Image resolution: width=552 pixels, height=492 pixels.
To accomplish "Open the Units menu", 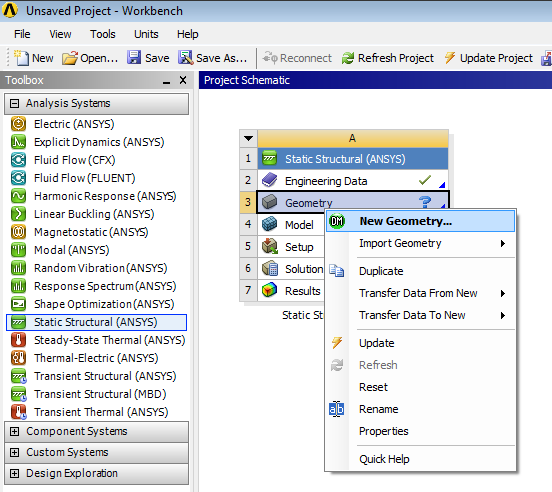I will (146, 34).
